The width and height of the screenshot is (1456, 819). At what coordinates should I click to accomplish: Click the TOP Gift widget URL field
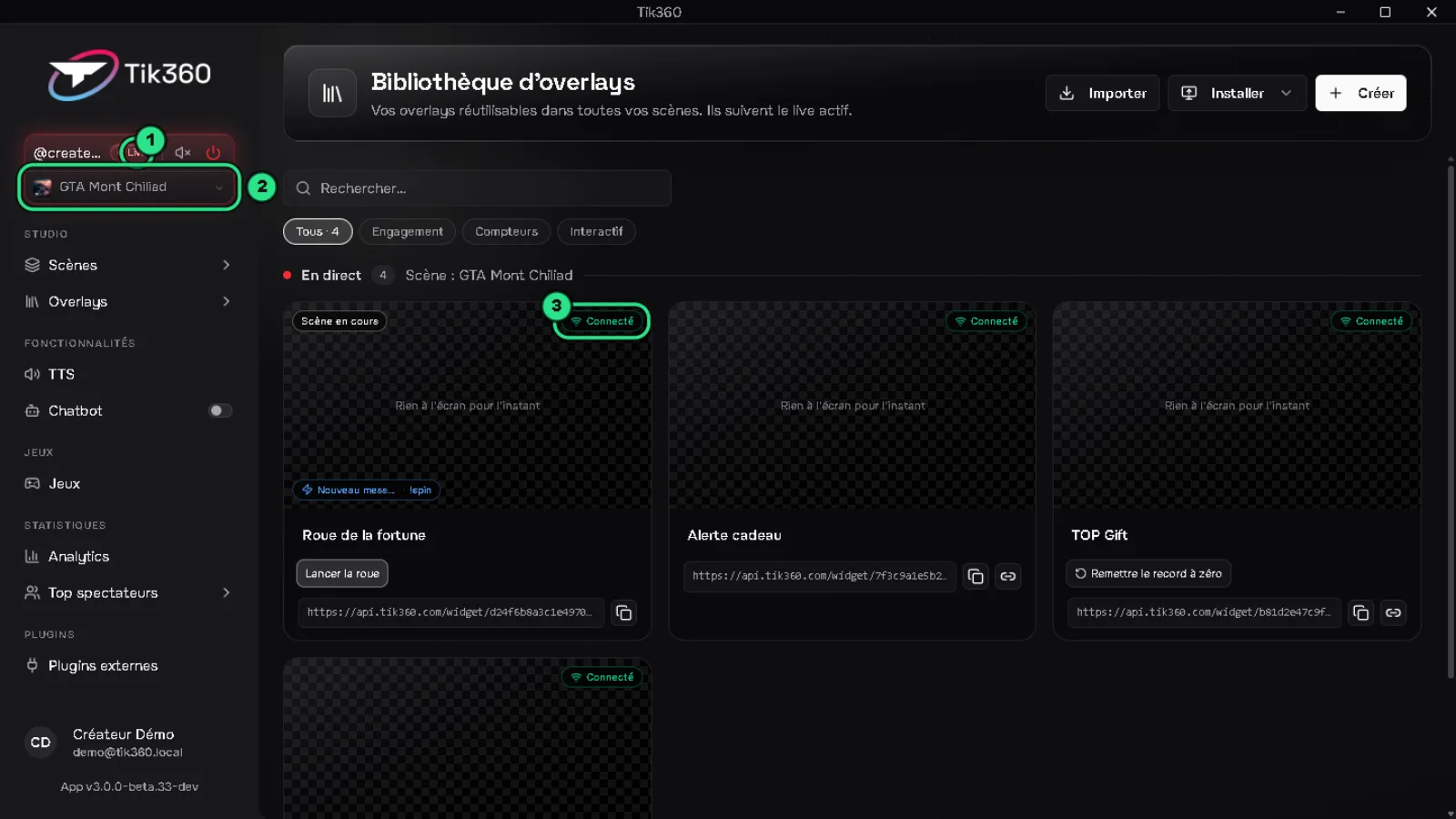coord(1204,612)
